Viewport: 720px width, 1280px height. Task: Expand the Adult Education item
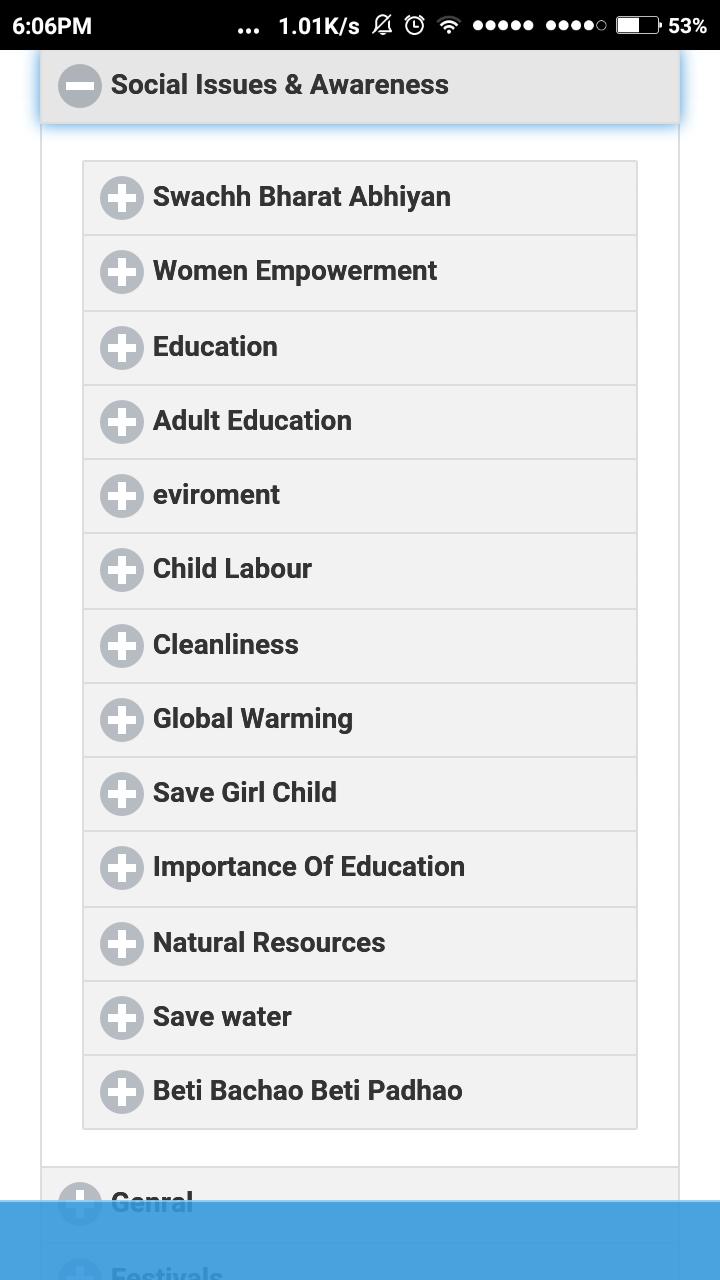360,421
